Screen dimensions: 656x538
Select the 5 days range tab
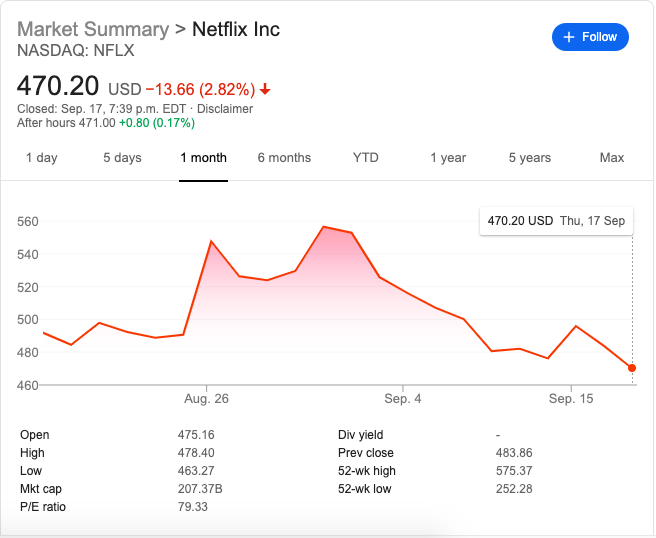[122, 158]
